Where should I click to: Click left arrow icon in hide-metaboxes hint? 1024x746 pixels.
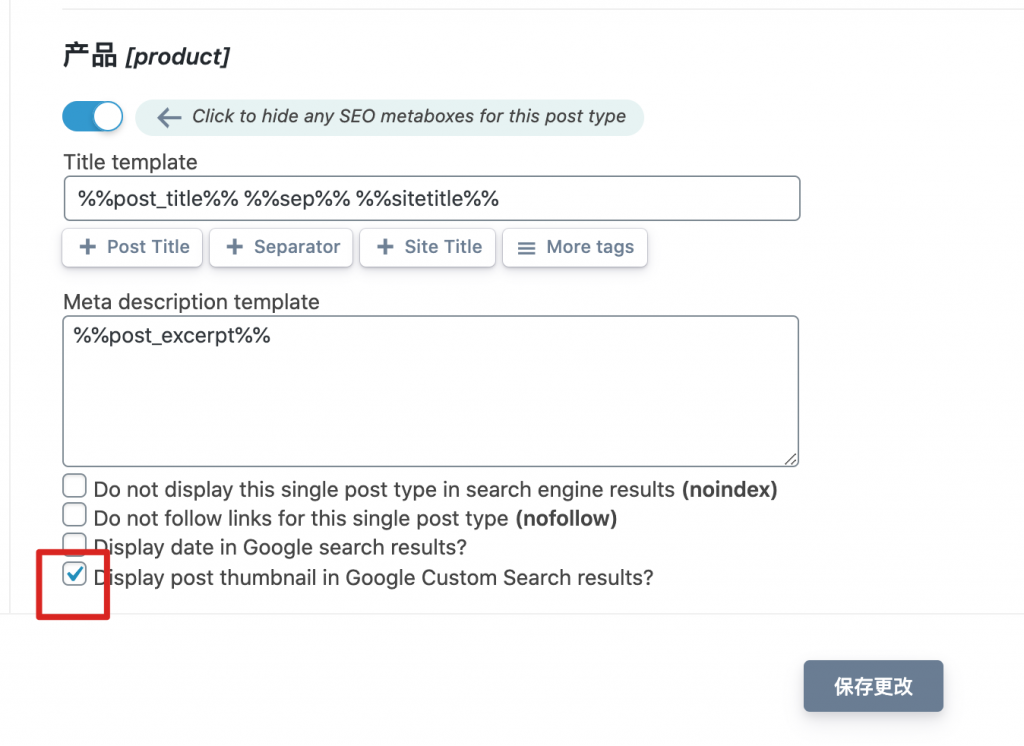point(169,117)
